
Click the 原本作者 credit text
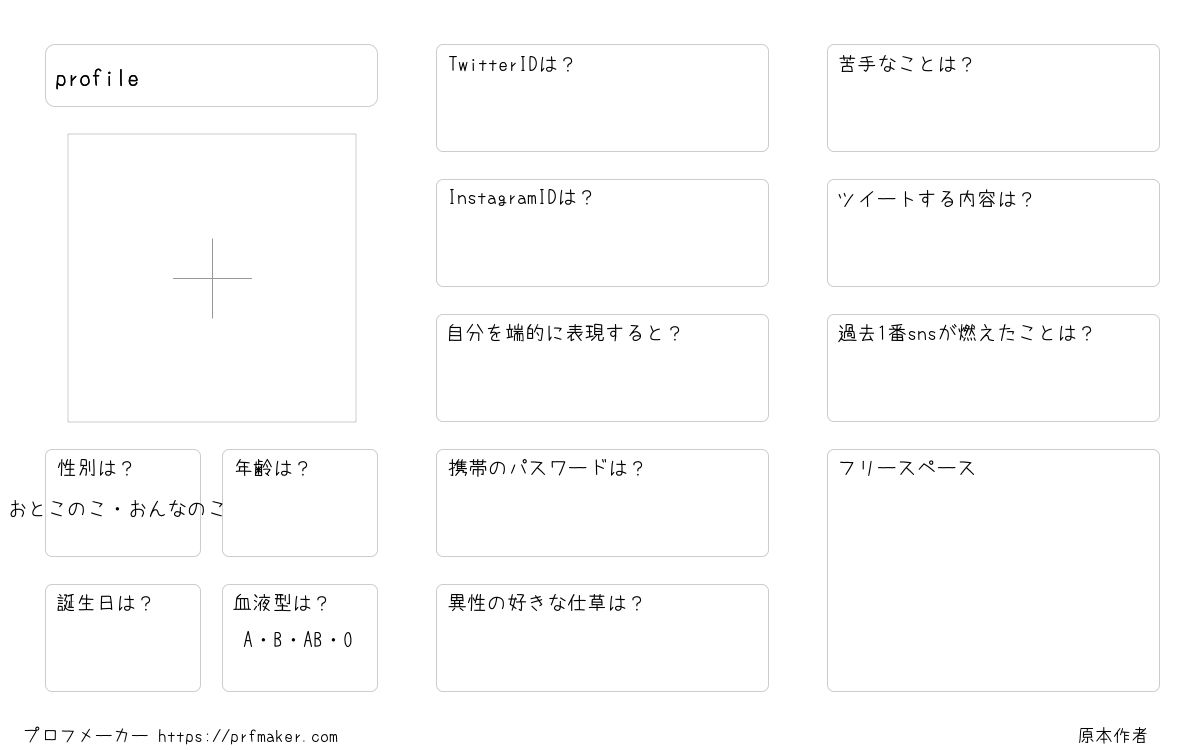click(x=1113, y=736)
